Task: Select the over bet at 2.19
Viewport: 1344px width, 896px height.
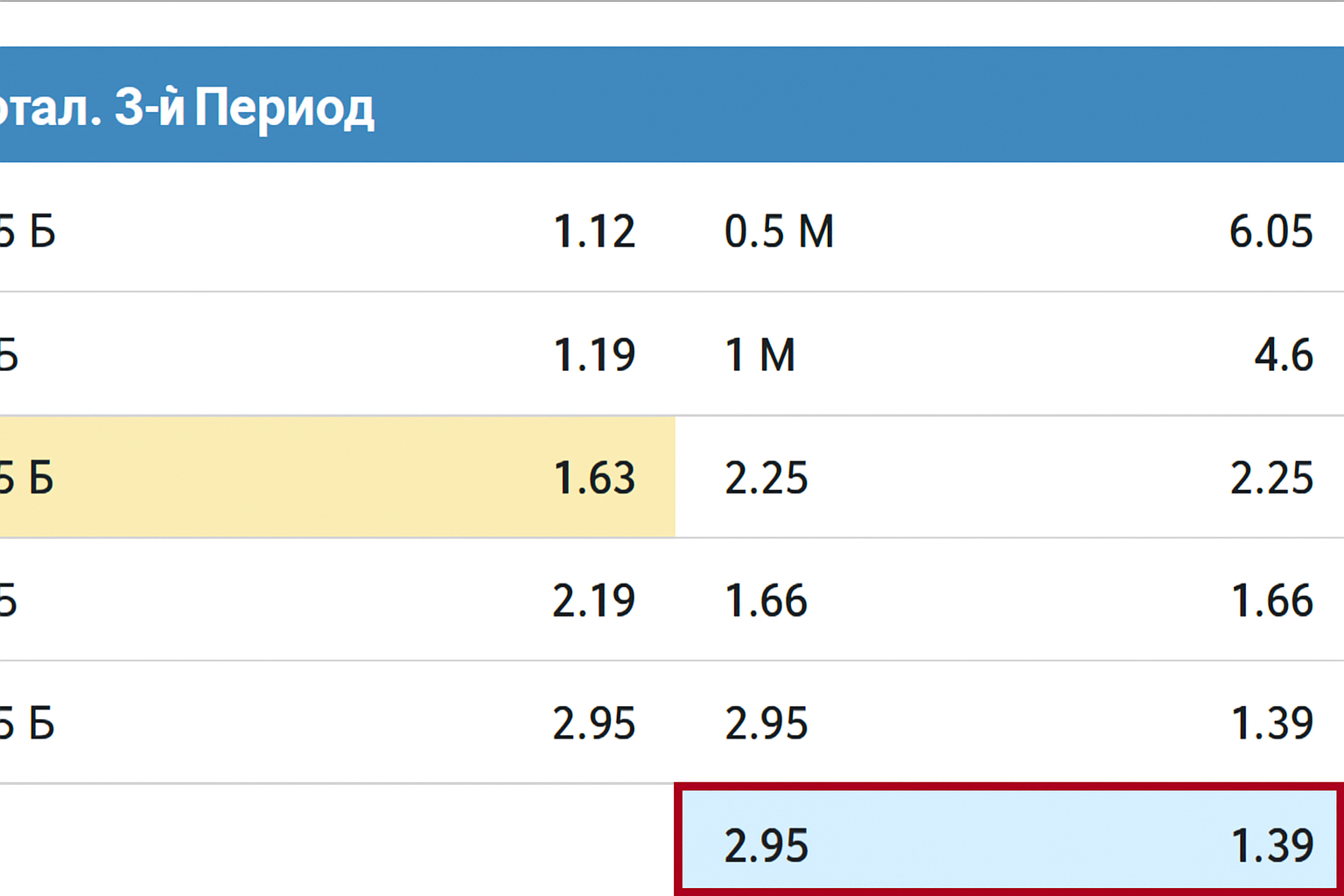Action: [593, 600]
